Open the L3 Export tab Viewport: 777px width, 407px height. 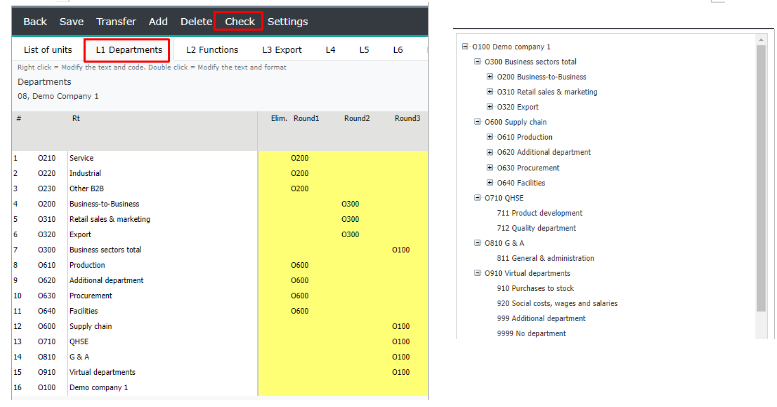pyautogui.click(x=282, y=50)
